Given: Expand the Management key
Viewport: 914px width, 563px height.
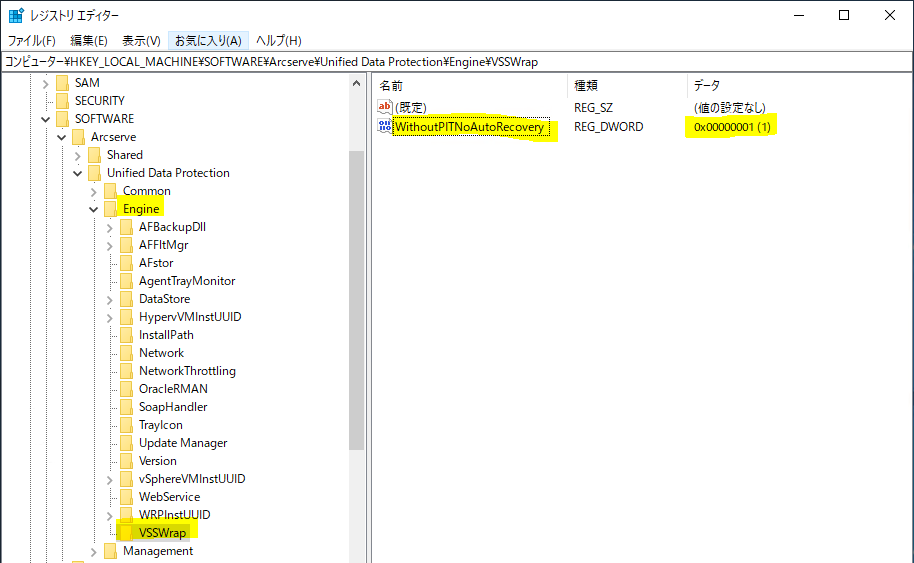Looking at the screenshot, I should point(93,552).
